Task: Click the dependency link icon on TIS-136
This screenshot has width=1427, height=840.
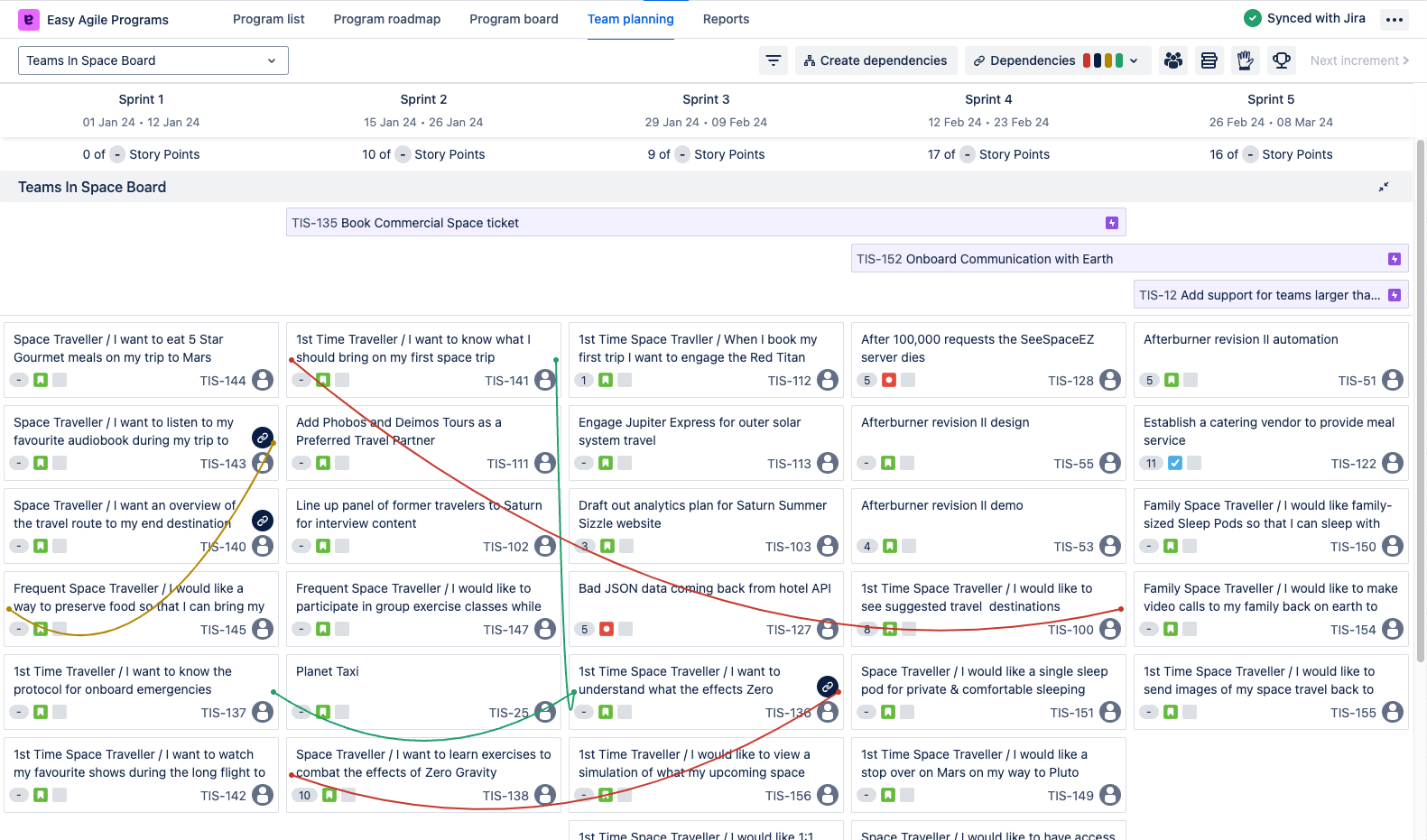Action: click(x=828, y=687)
